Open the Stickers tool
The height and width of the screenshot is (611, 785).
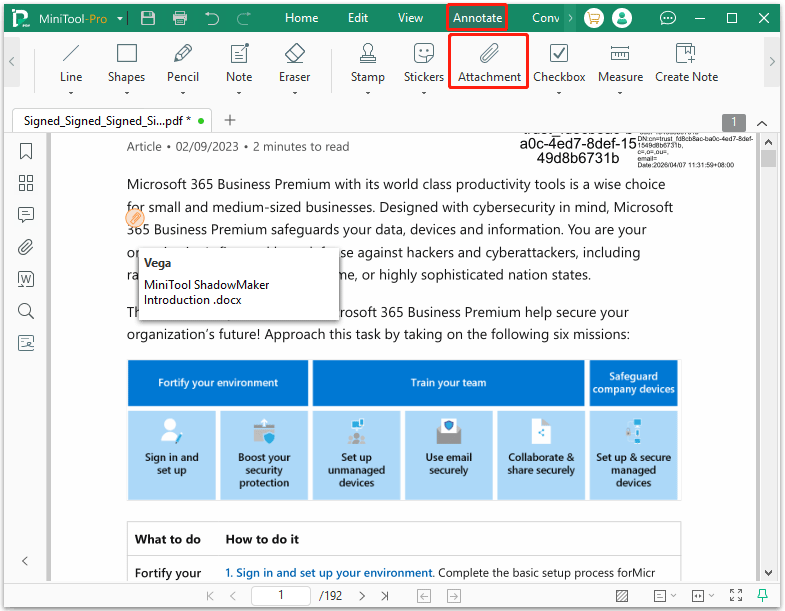(x=424, y=63)
